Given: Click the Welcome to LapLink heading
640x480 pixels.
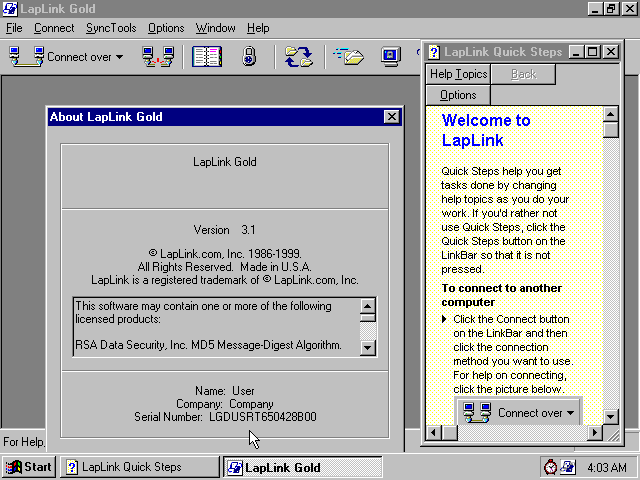Looking at the screenshot, I should pos(486,130).
